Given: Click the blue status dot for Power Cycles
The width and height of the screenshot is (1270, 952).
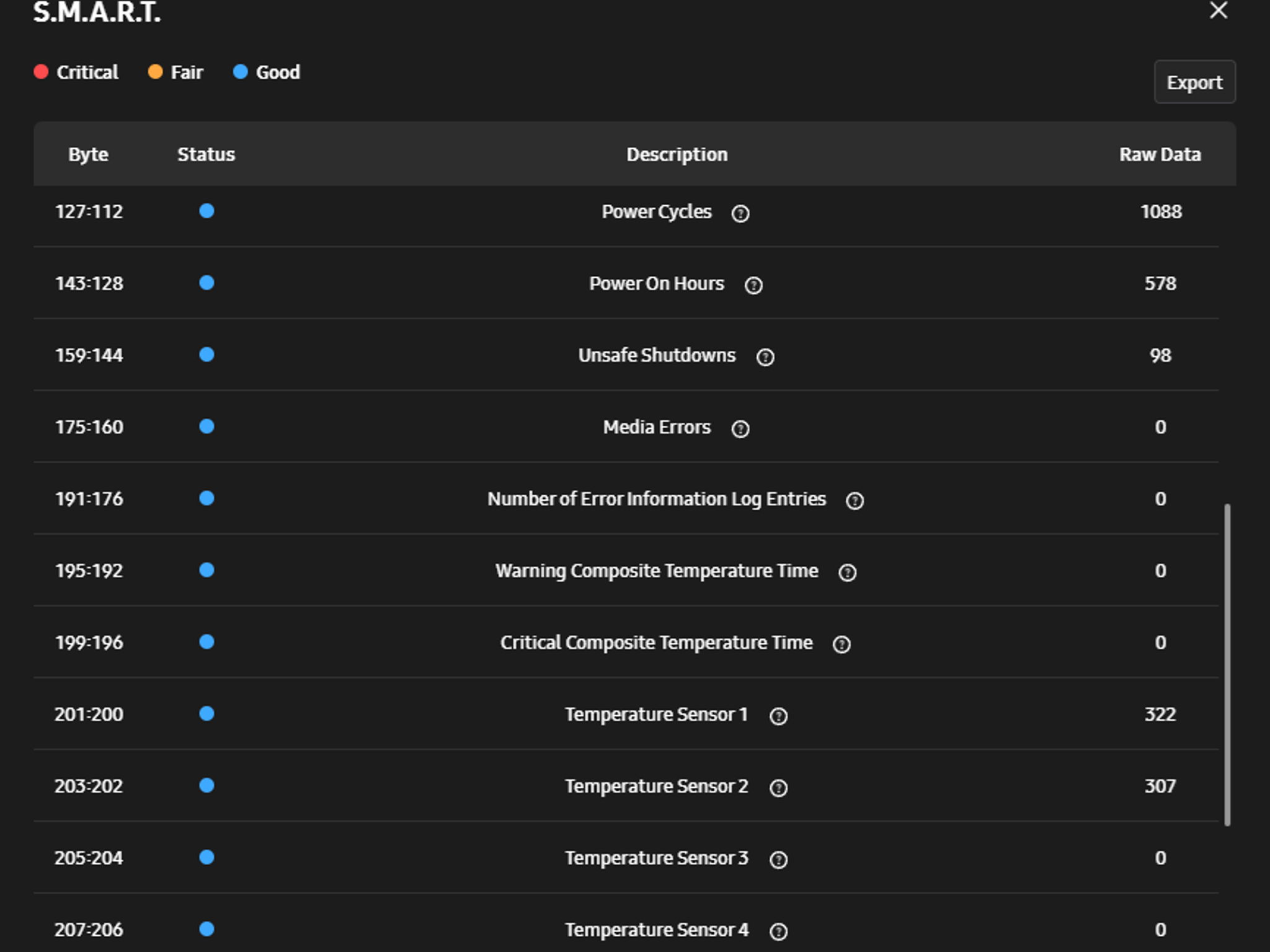Looking at the screenshot, I should coord(206,211).
